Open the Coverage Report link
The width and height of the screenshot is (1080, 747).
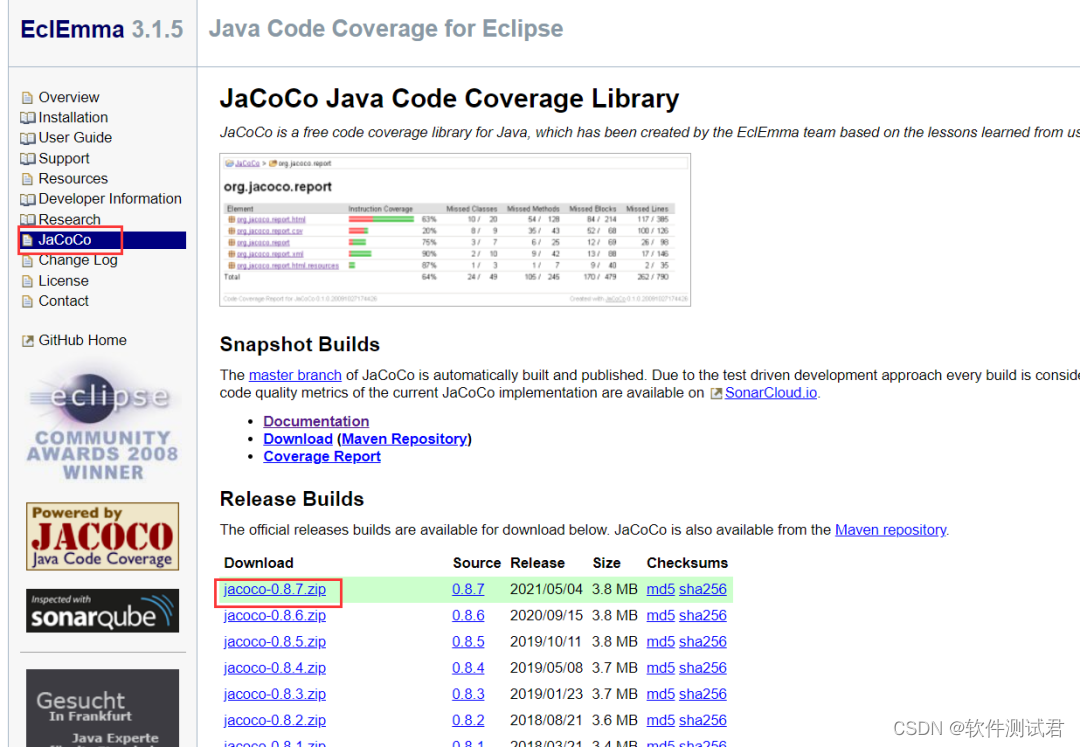[322, 456]
